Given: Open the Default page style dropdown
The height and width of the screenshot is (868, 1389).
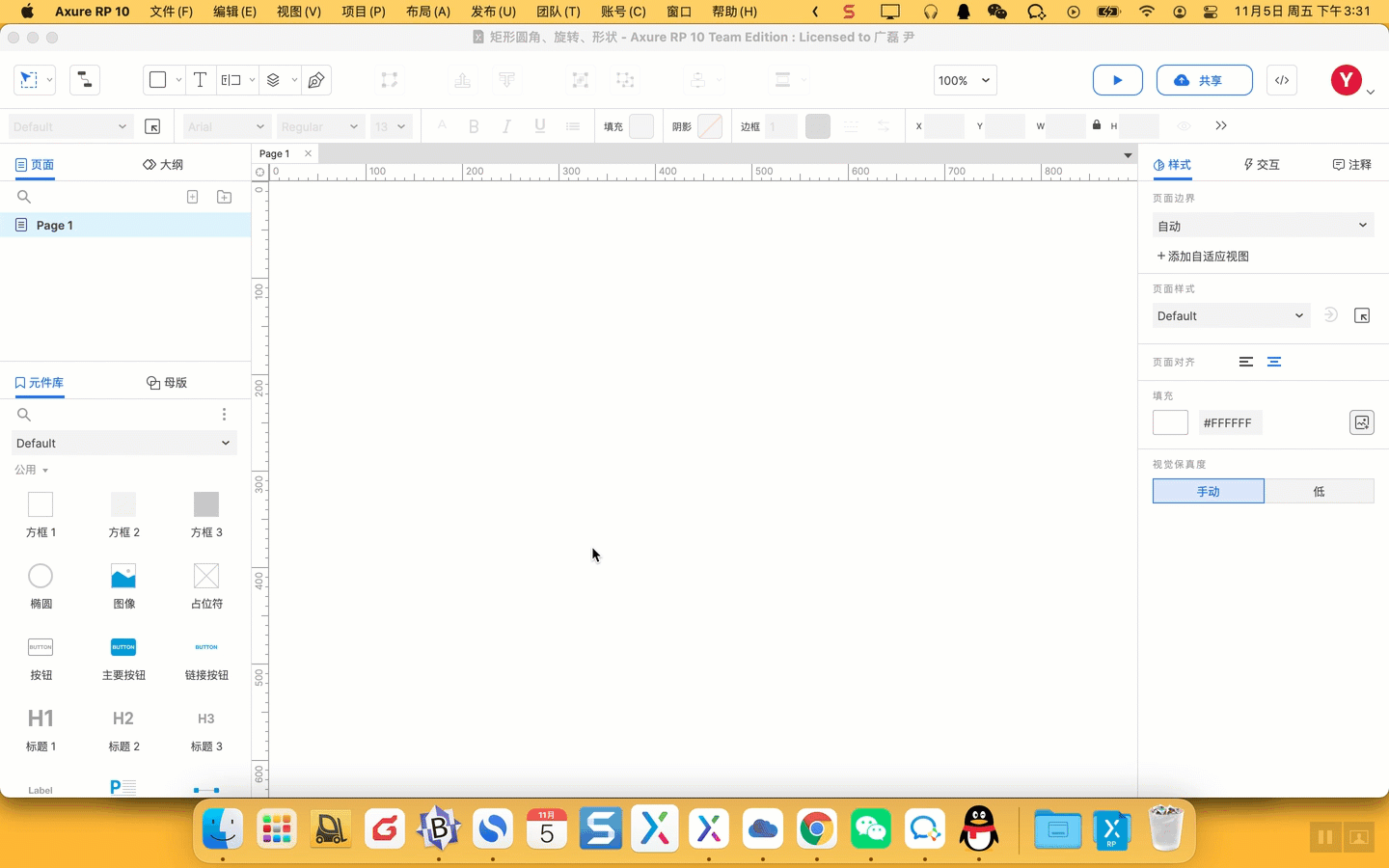Looking at the screenshot, I should (1231, 316).
